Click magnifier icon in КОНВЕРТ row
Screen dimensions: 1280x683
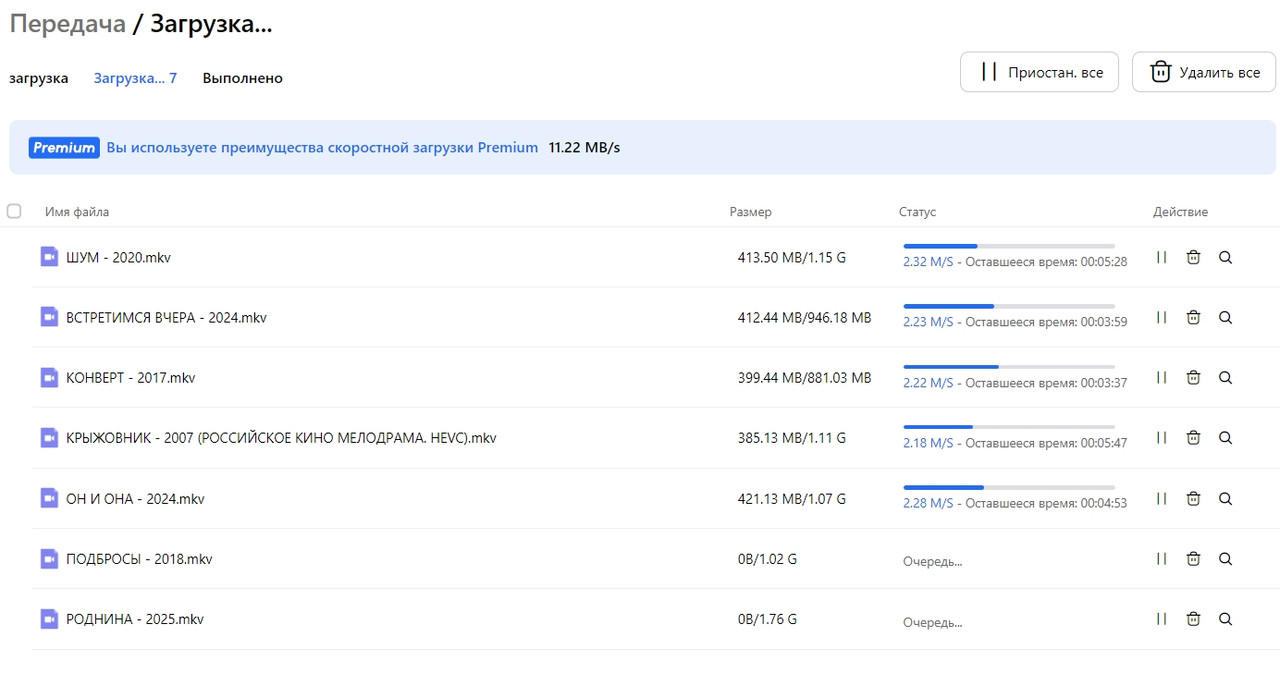click(1225, 377)
